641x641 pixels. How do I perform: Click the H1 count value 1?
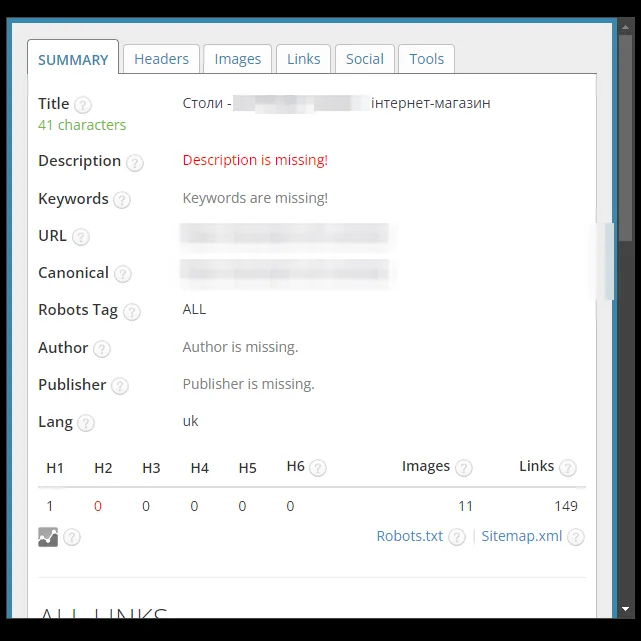point(50,506)
